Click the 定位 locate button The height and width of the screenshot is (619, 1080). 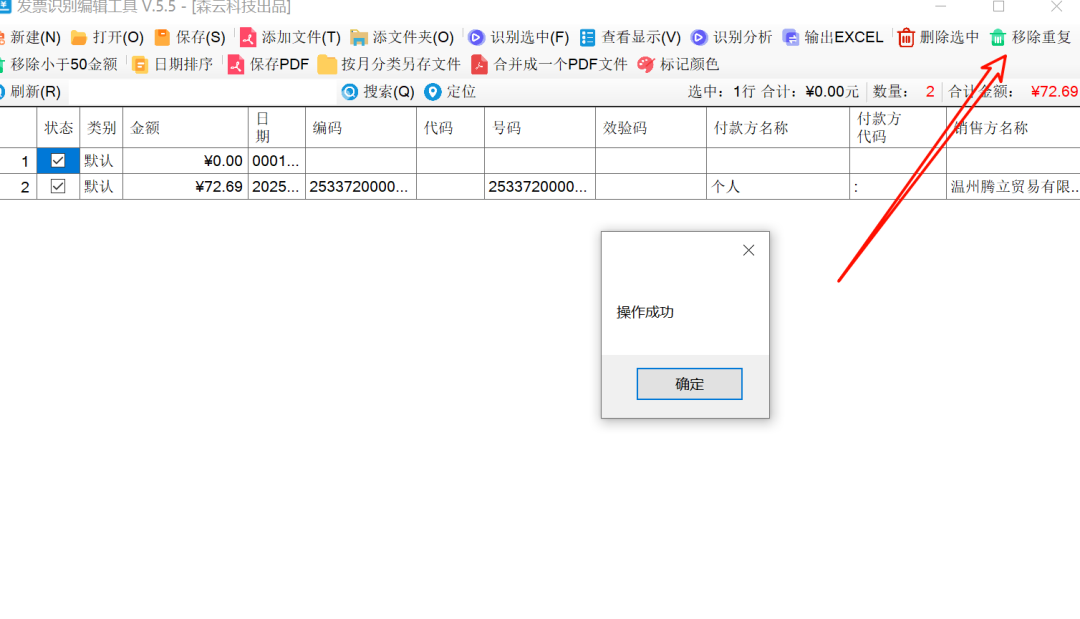point(447,91)
